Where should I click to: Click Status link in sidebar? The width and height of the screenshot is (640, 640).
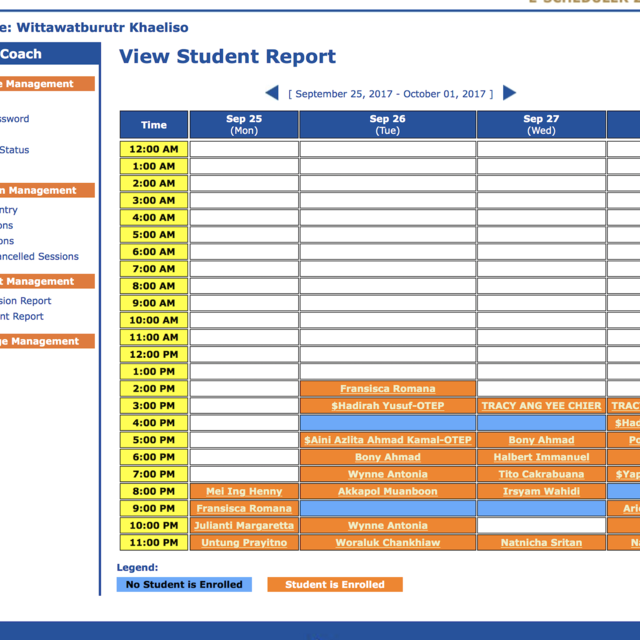14,150
